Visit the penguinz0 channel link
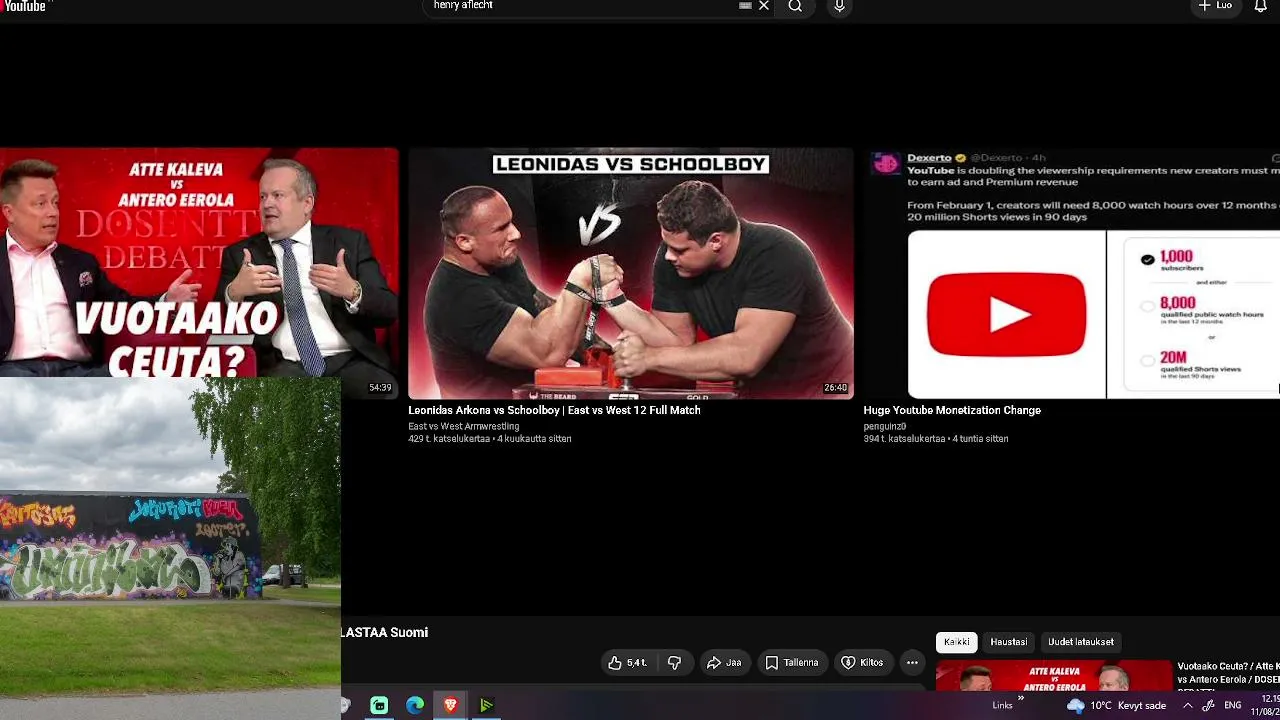 (884, 426)
